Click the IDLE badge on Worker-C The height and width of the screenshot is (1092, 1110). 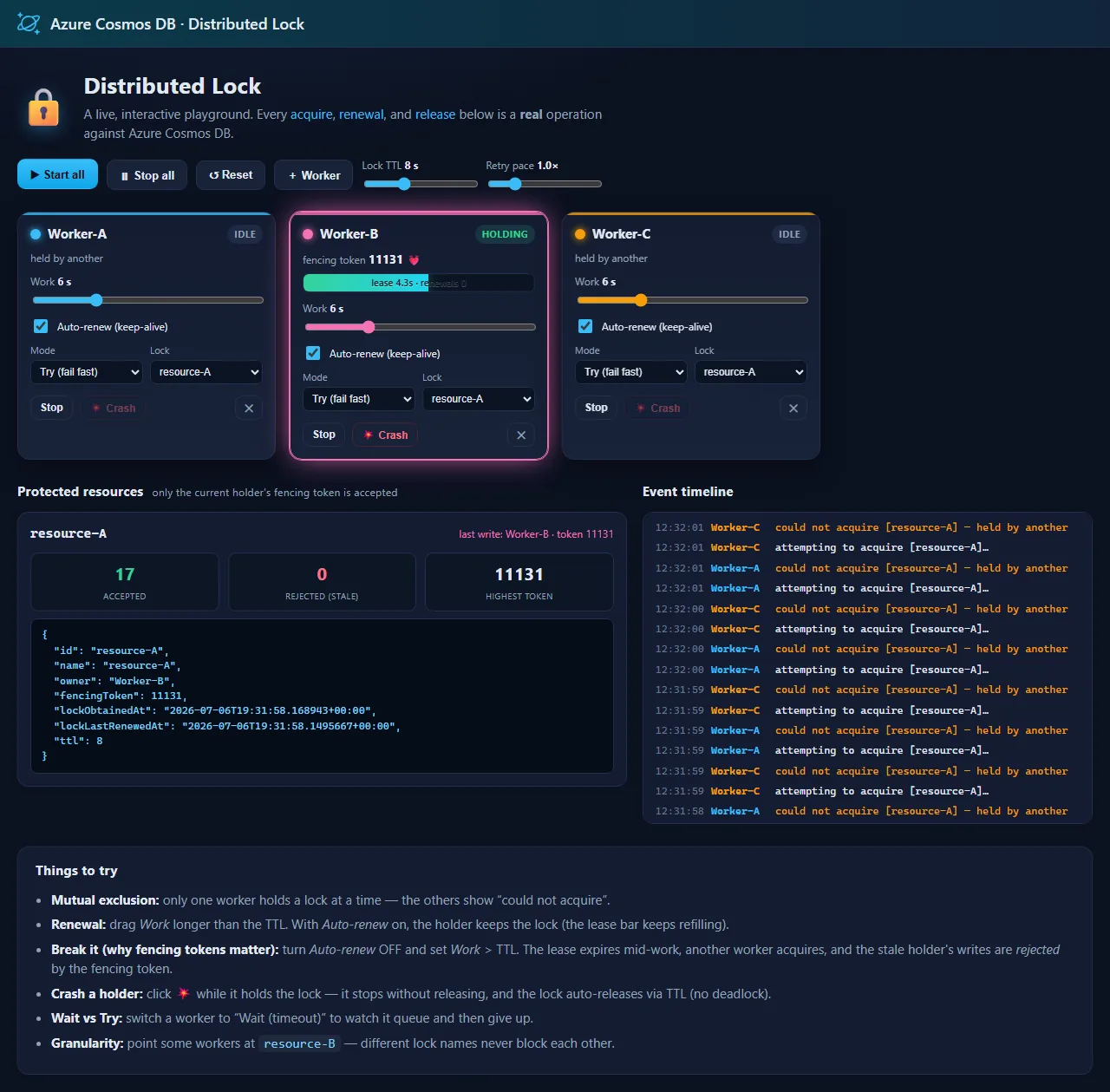click(x=789, y=234)
